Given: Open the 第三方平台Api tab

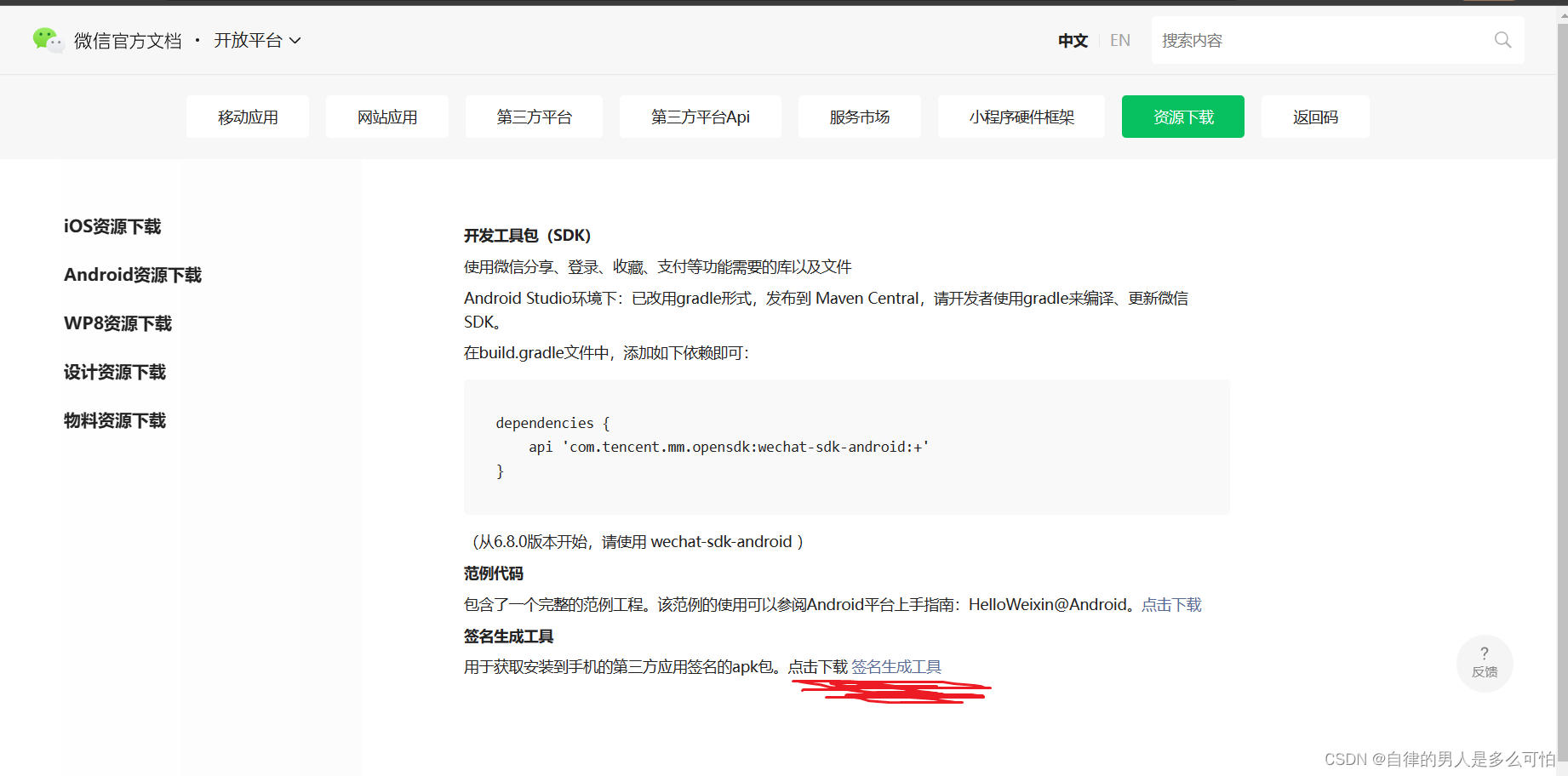Looking at the screenshot, I should 701,117.
